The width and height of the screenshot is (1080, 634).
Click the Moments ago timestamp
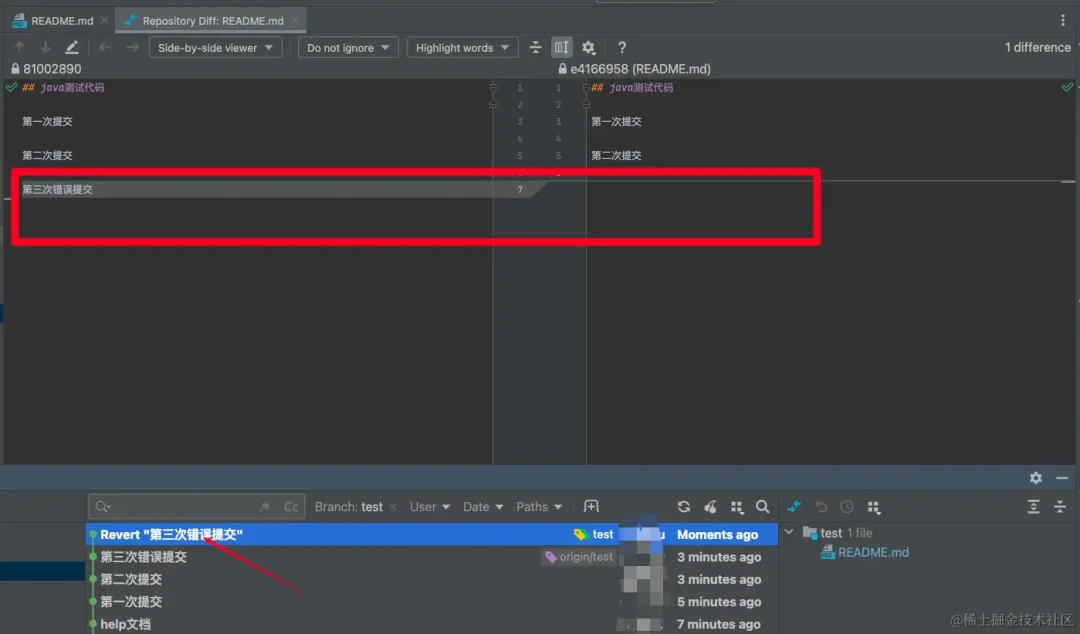click(717, 535)
